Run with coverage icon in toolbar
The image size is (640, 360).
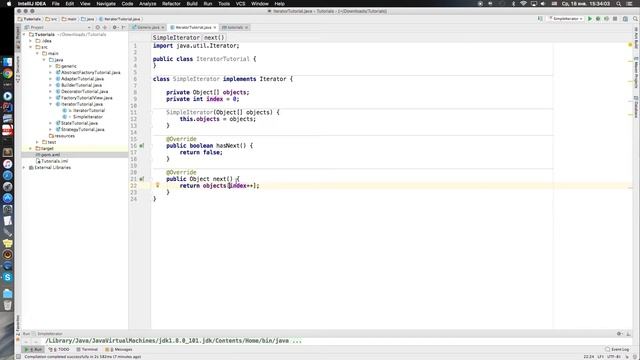click(x=607, y=19)
